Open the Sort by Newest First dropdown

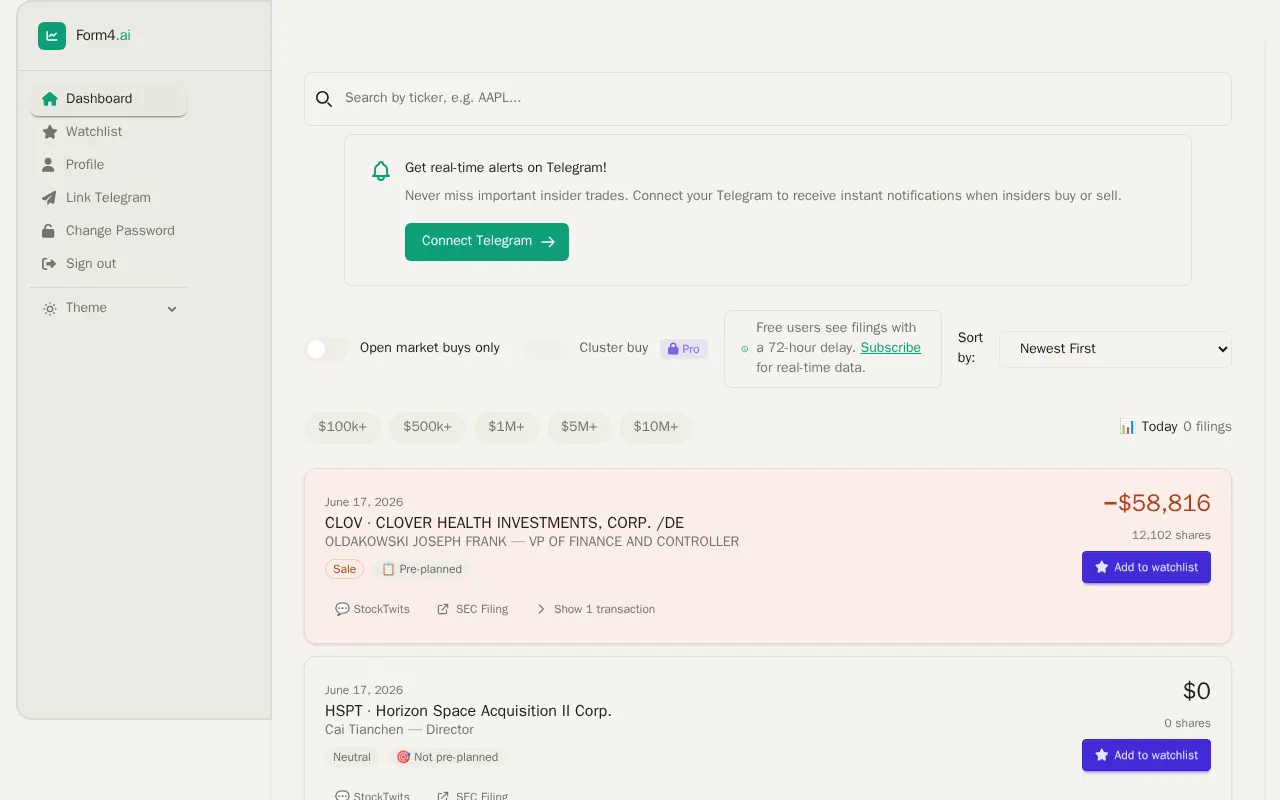1115,349
